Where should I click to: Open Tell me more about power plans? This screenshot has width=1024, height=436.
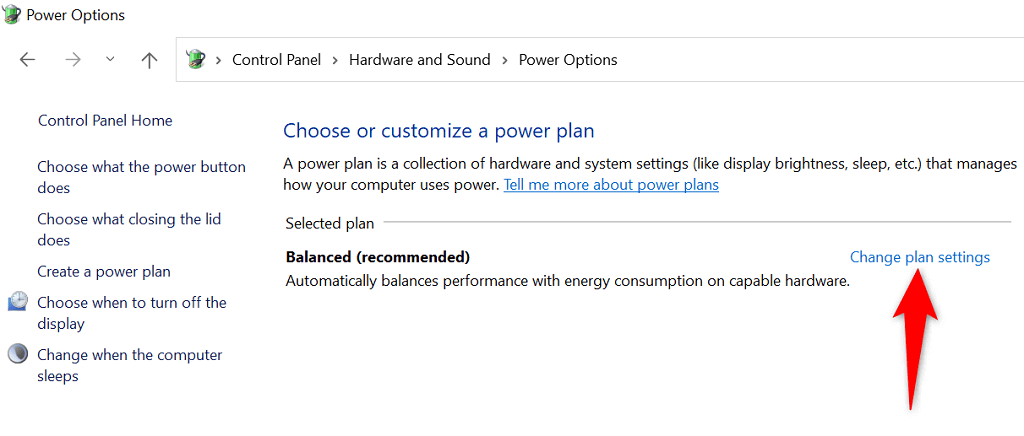pos(611,185)
